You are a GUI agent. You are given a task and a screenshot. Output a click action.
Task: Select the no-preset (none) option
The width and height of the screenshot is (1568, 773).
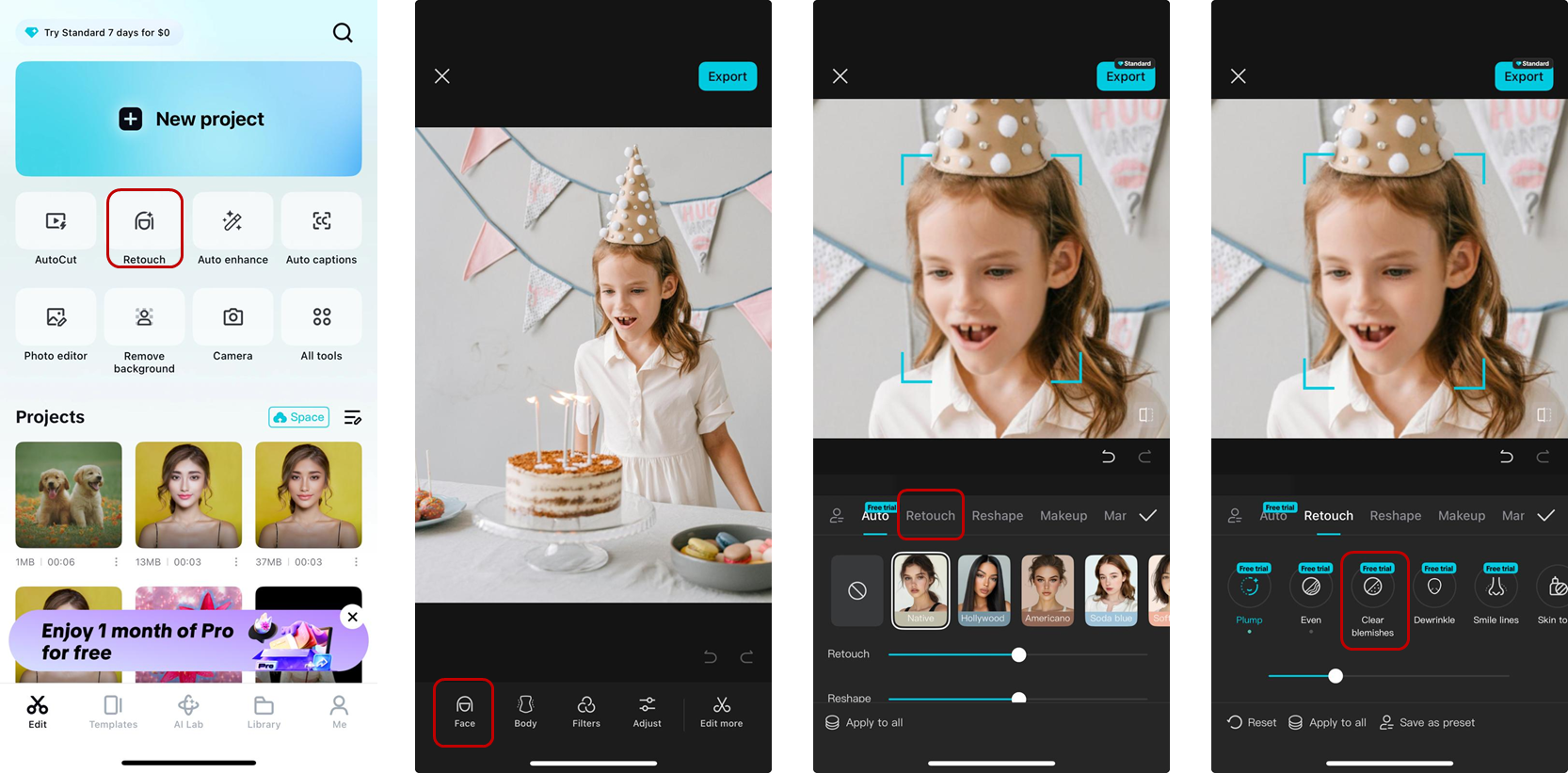(x=856, y=590)
